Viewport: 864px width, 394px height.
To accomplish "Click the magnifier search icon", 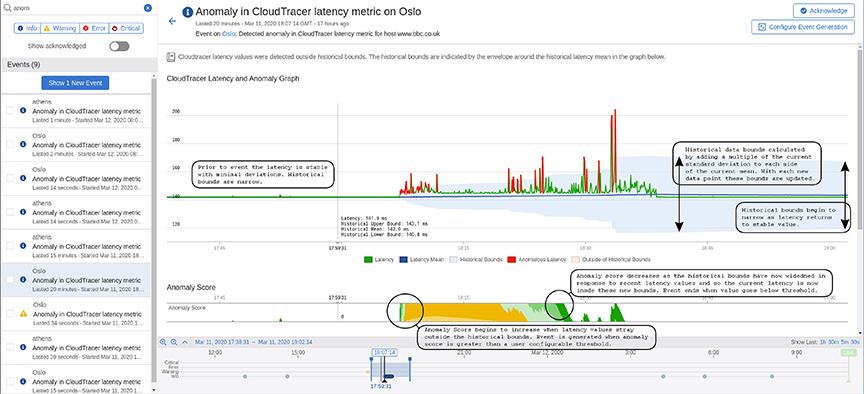I will tap(7, 8).
